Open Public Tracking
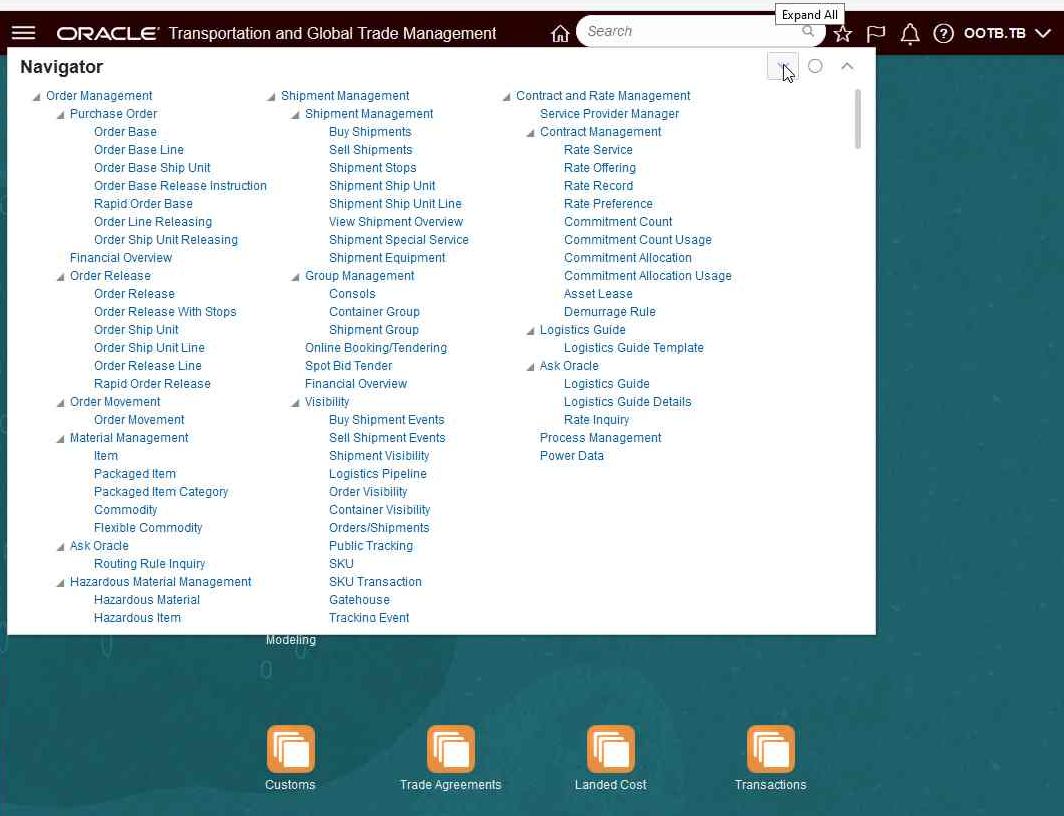The image size is (1064, 816). (370, 545)
